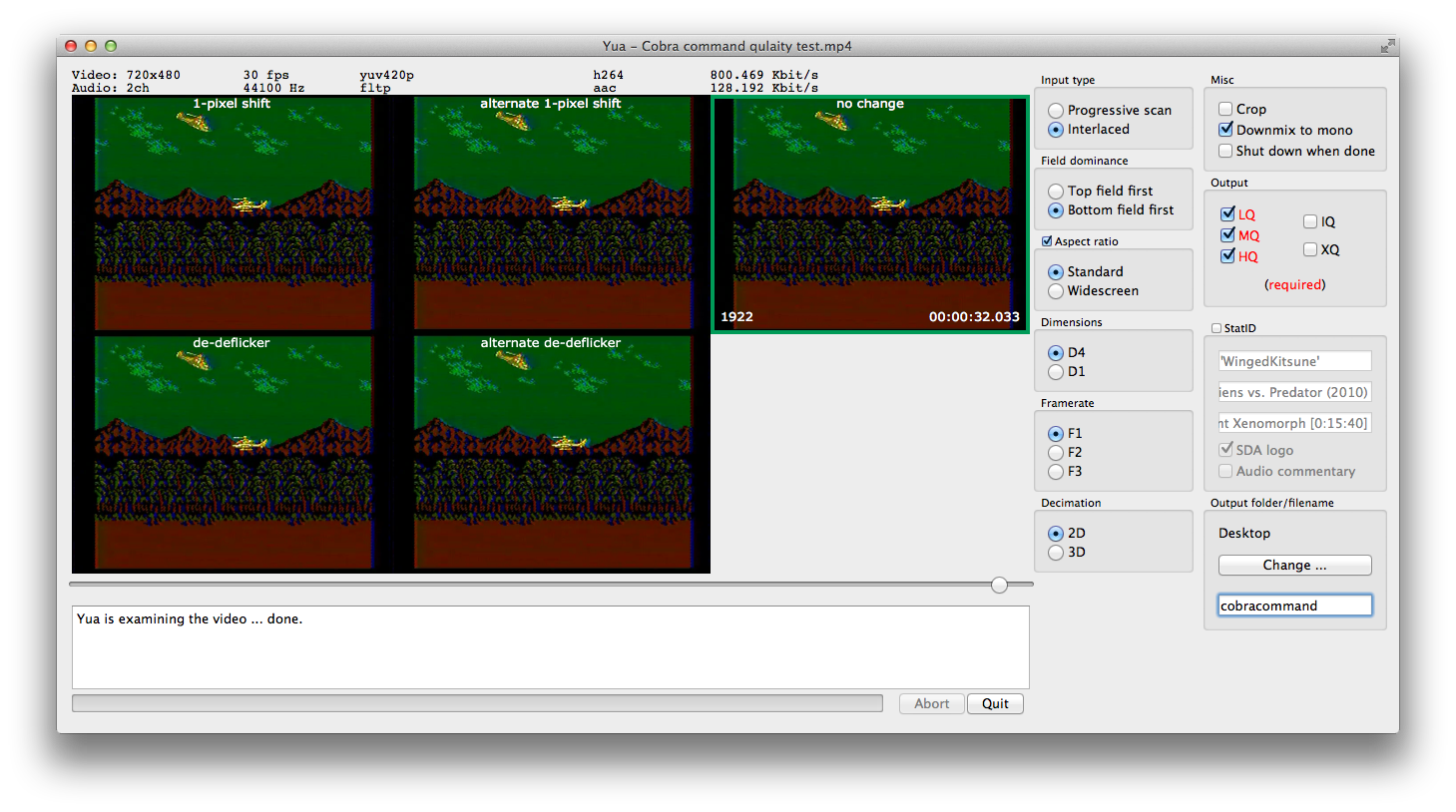
Task: Choose 3D decimation
Action: point(1056,553)
